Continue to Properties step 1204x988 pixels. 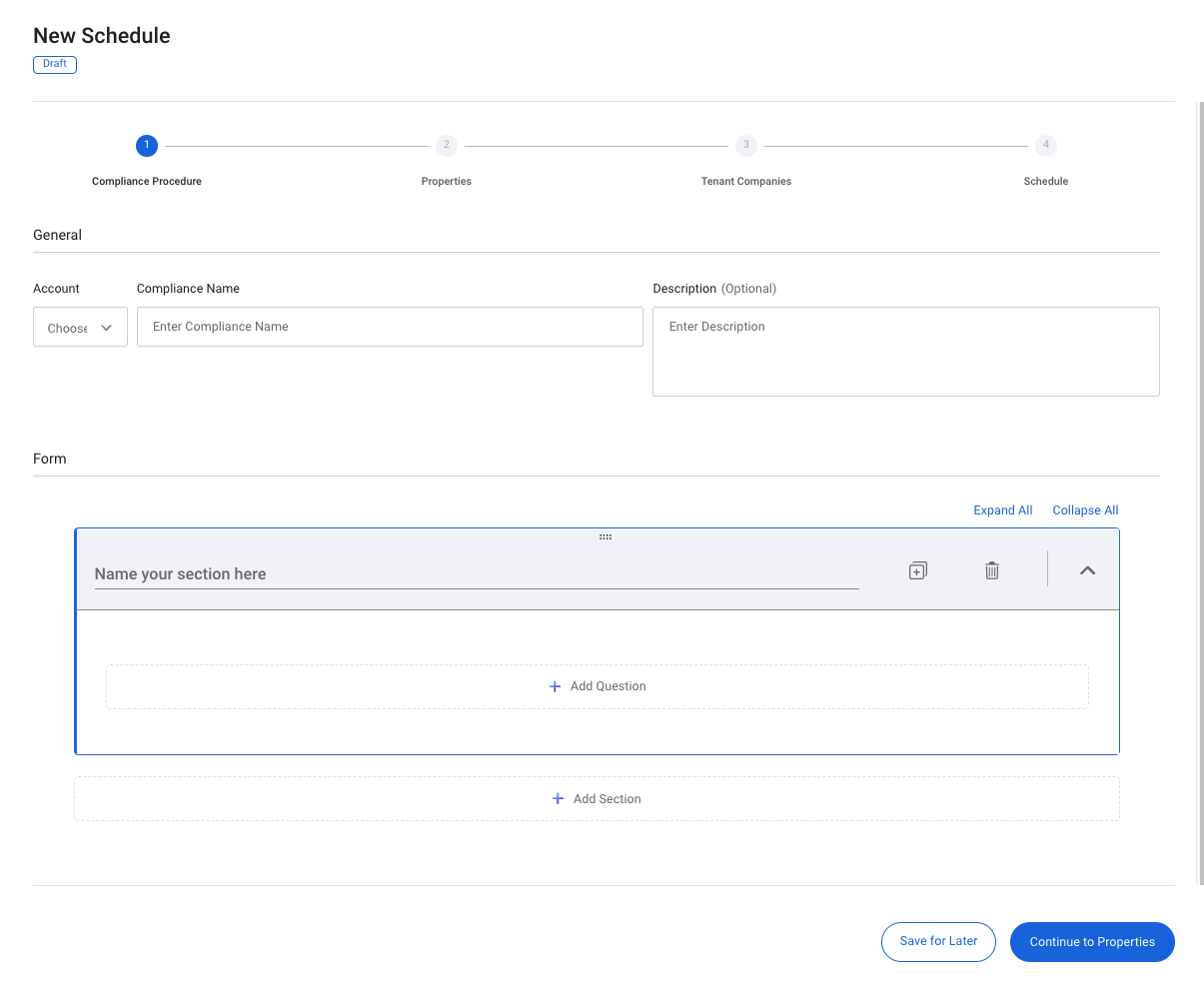click(1092, 942)
